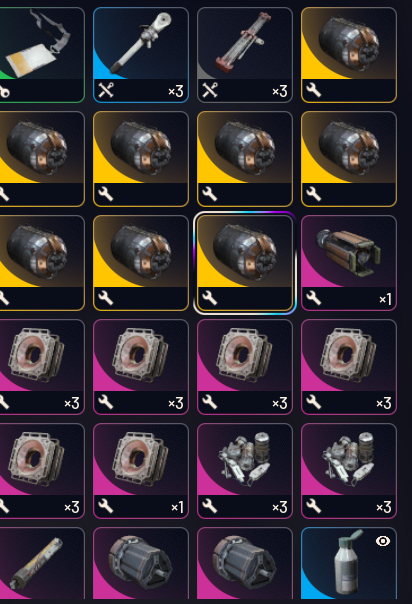Image resolution: width=412 pixels, height=604 pixels.
Task: Click ×1 count on the ring module
Action: [x=177, y=508]
